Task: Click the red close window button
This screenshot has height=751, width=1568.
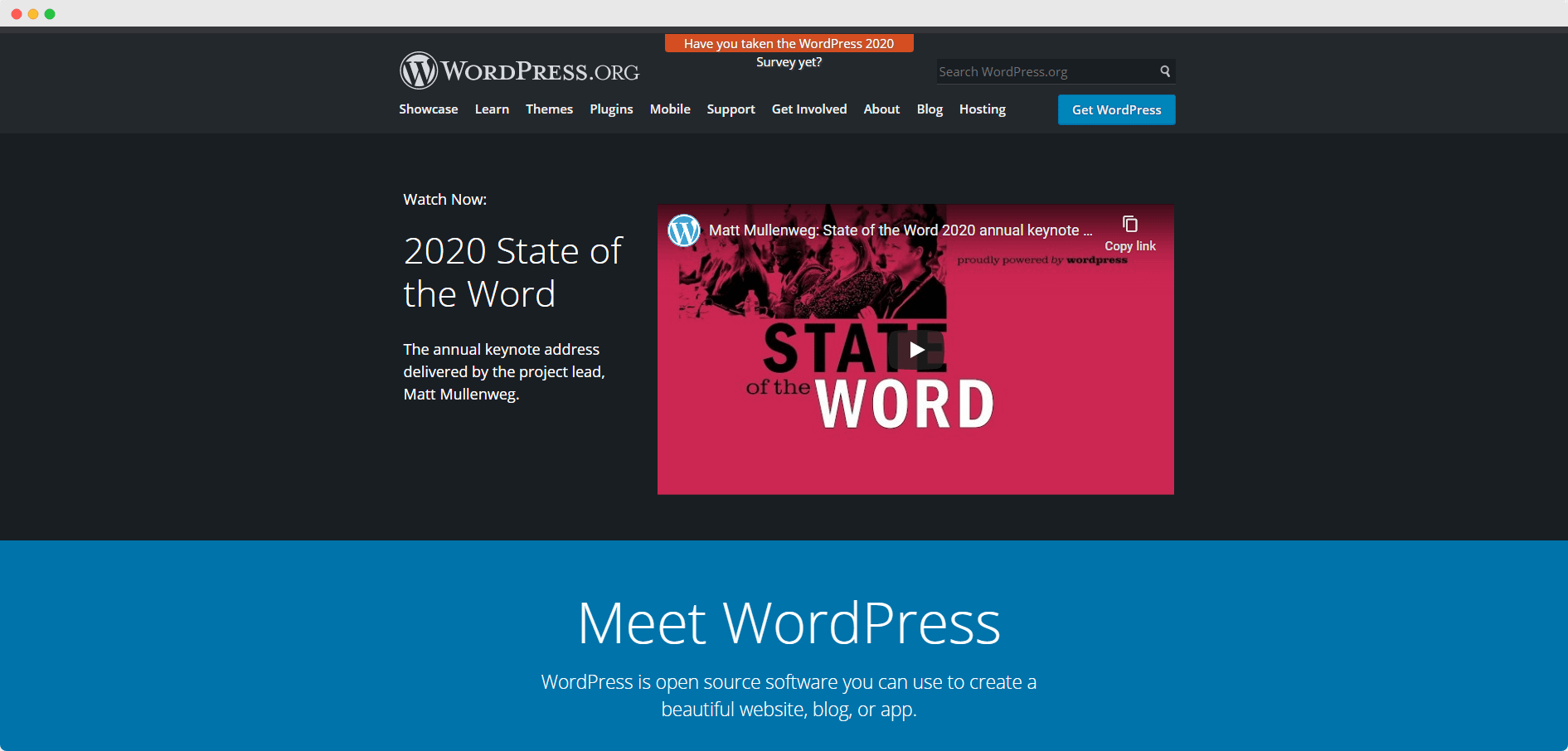Action: pyautogui.click(x=17, y=14)
